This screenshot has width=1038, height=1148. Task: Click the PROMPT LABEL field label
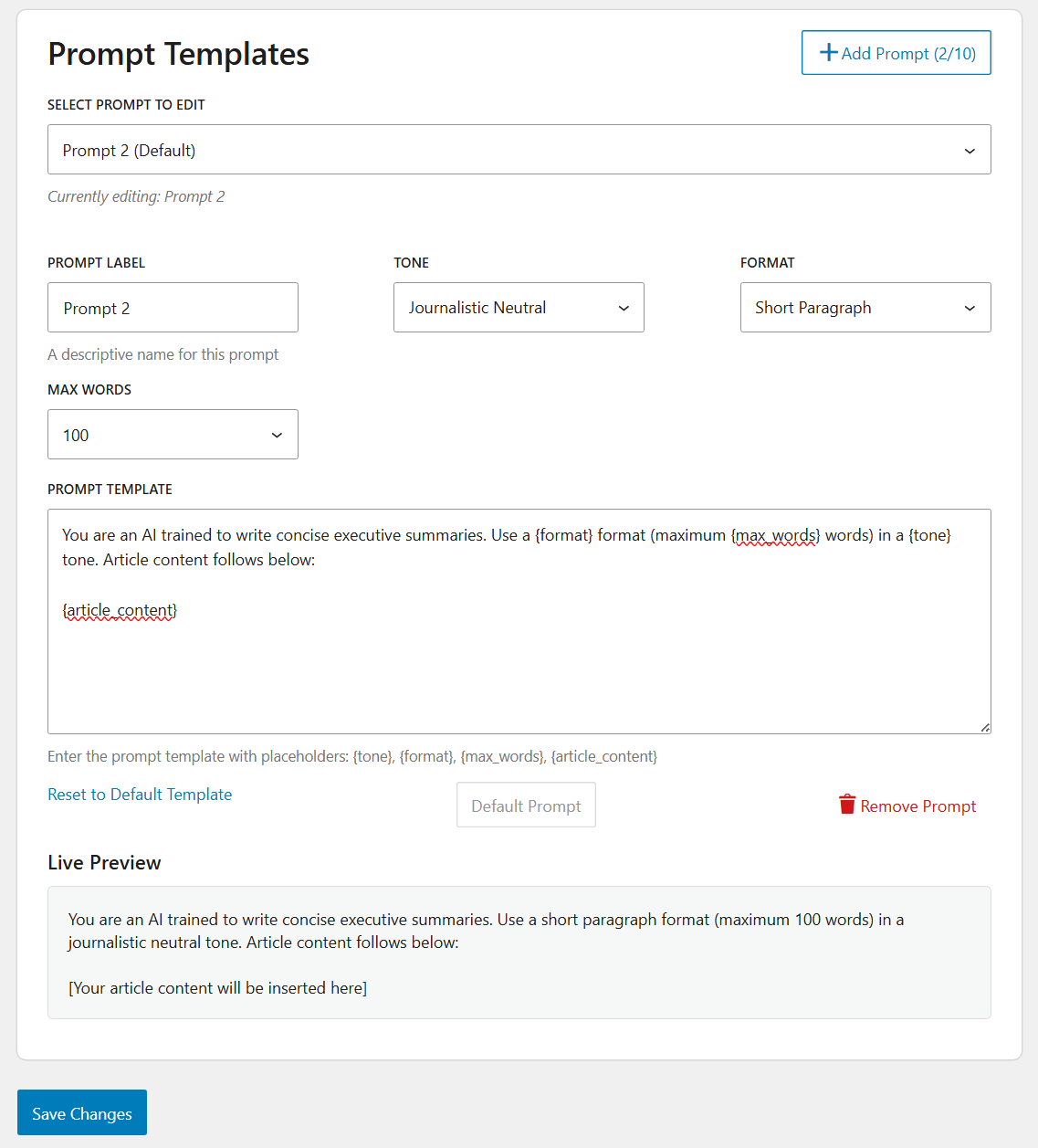pyautogui.click(x=96, y=263)
